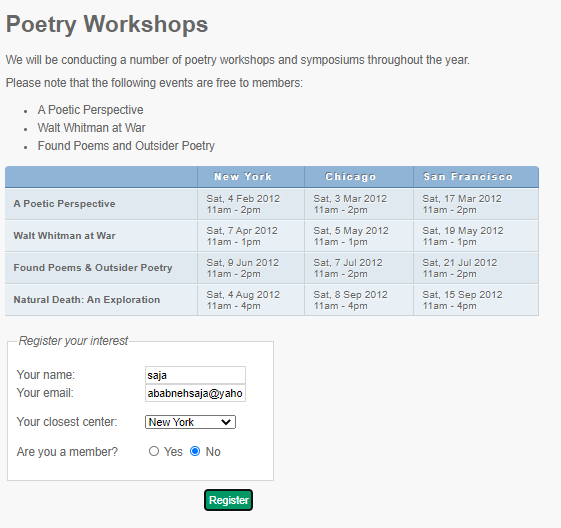Screen dimensions: 561x528
Task: Click the Sat, 4 Feb 2012 cell
Action: pyautogui.click(x=251, y=204)
